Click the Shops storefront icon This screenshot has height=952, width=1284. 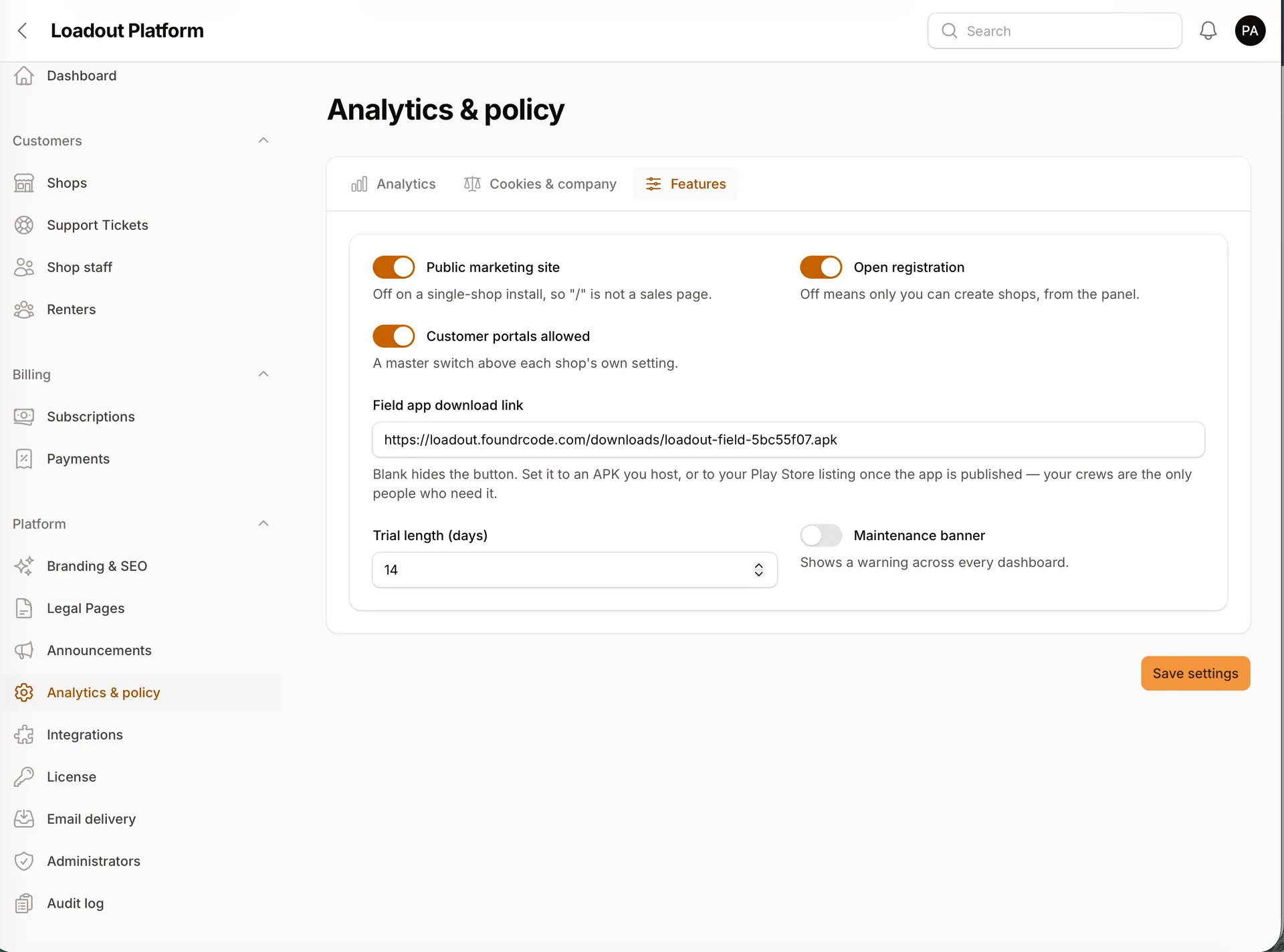pyautogui.click(x=24, y=183)
